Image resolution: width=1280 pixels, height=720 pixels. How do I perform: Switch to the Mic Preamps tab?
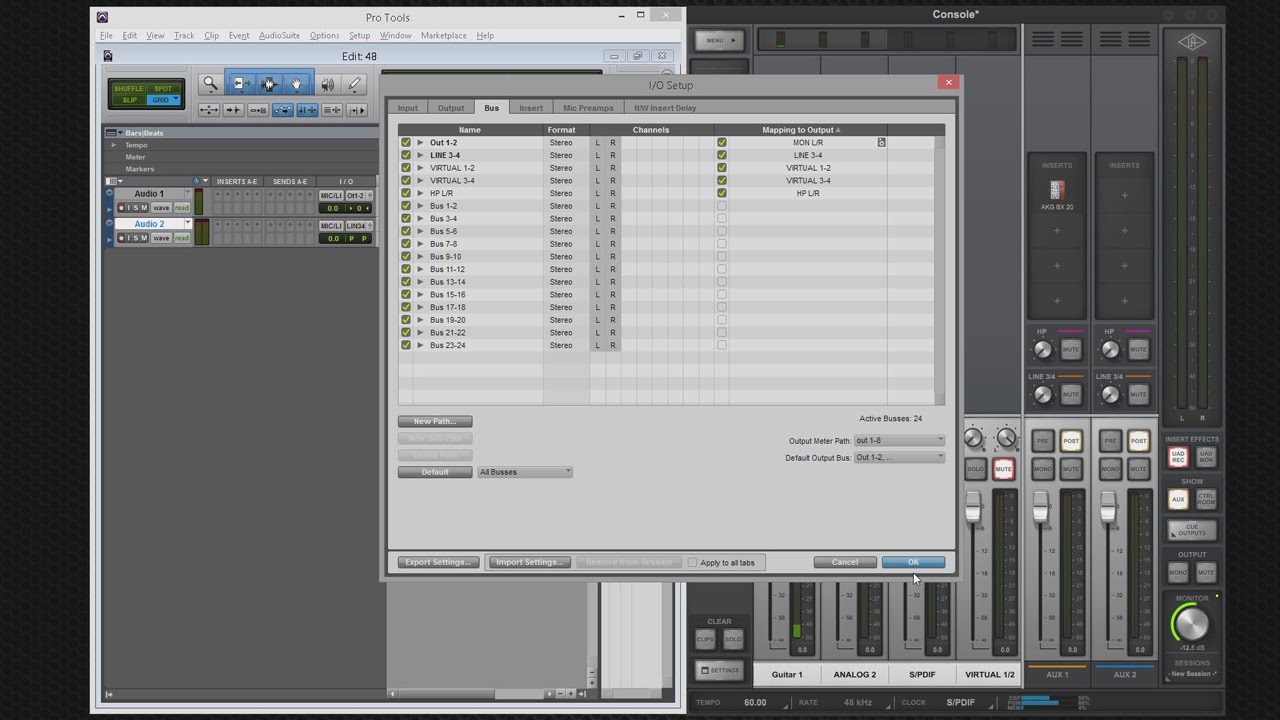588,108
